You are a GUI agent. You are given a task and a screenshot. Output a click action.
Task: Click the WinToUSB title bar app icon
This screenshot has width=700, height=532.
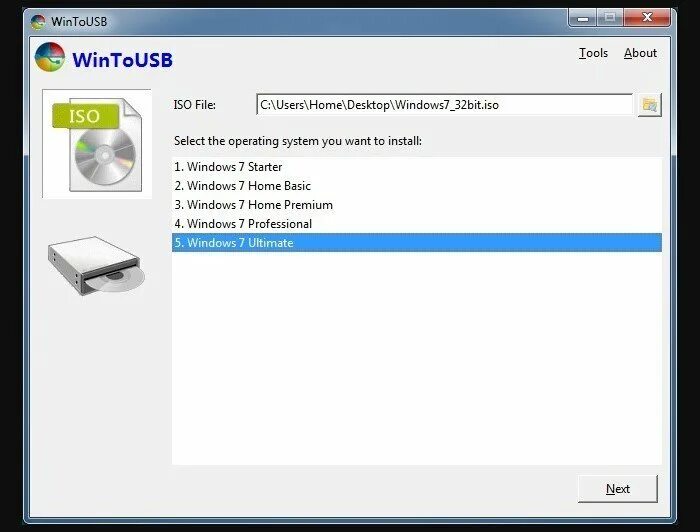[38, 21]
